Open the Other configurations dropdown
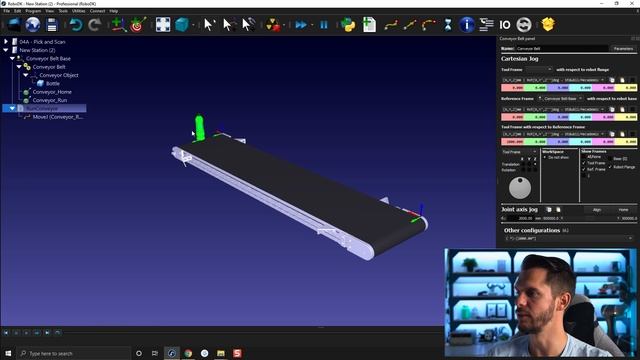Viewport: 640px width, 360px height. click(x=569, y=238)
